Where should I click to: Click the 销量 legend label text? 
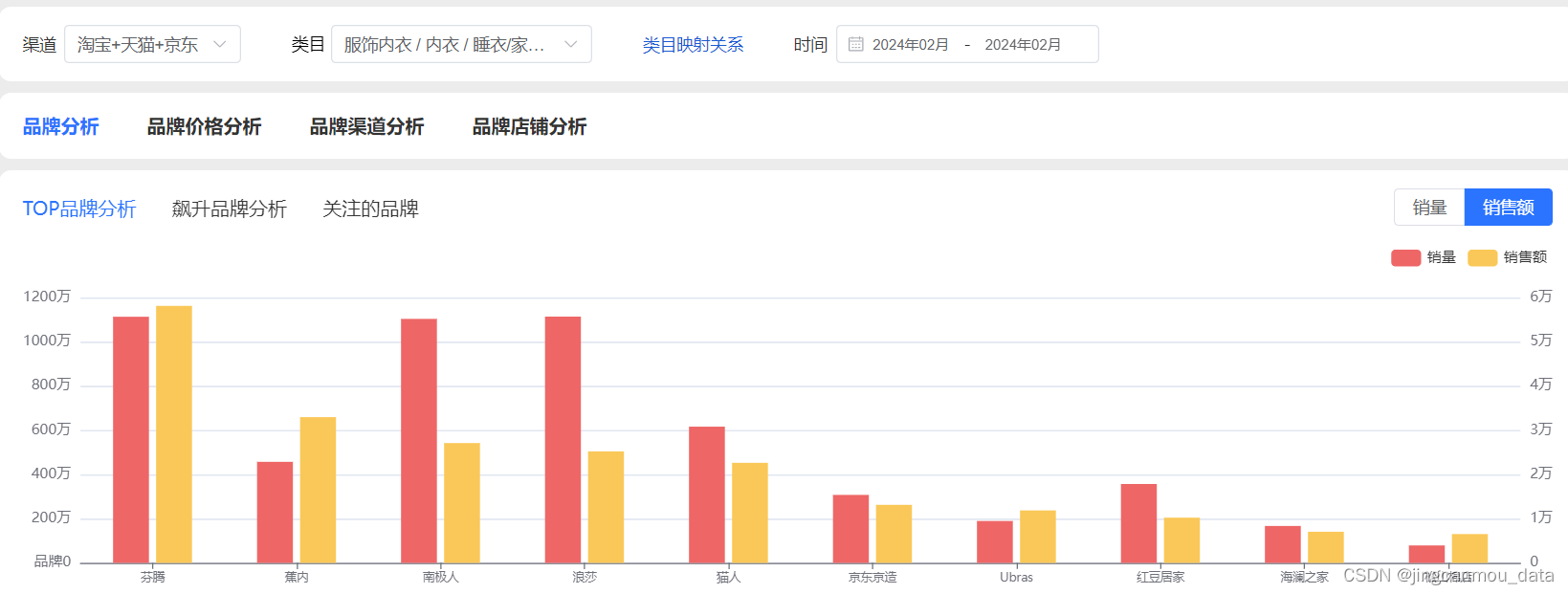1441,257
